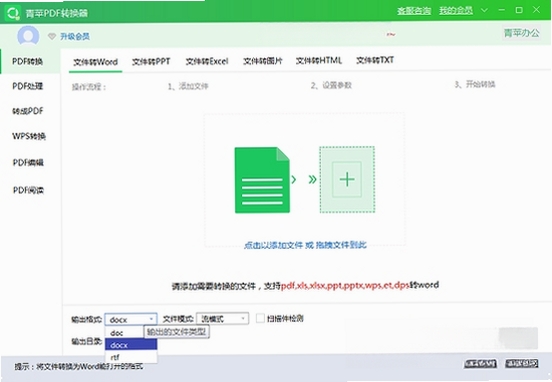The width and height of the screenshot is (552, 382).
Task: Click the step text 2、设置参数
Action: point(331,85)
